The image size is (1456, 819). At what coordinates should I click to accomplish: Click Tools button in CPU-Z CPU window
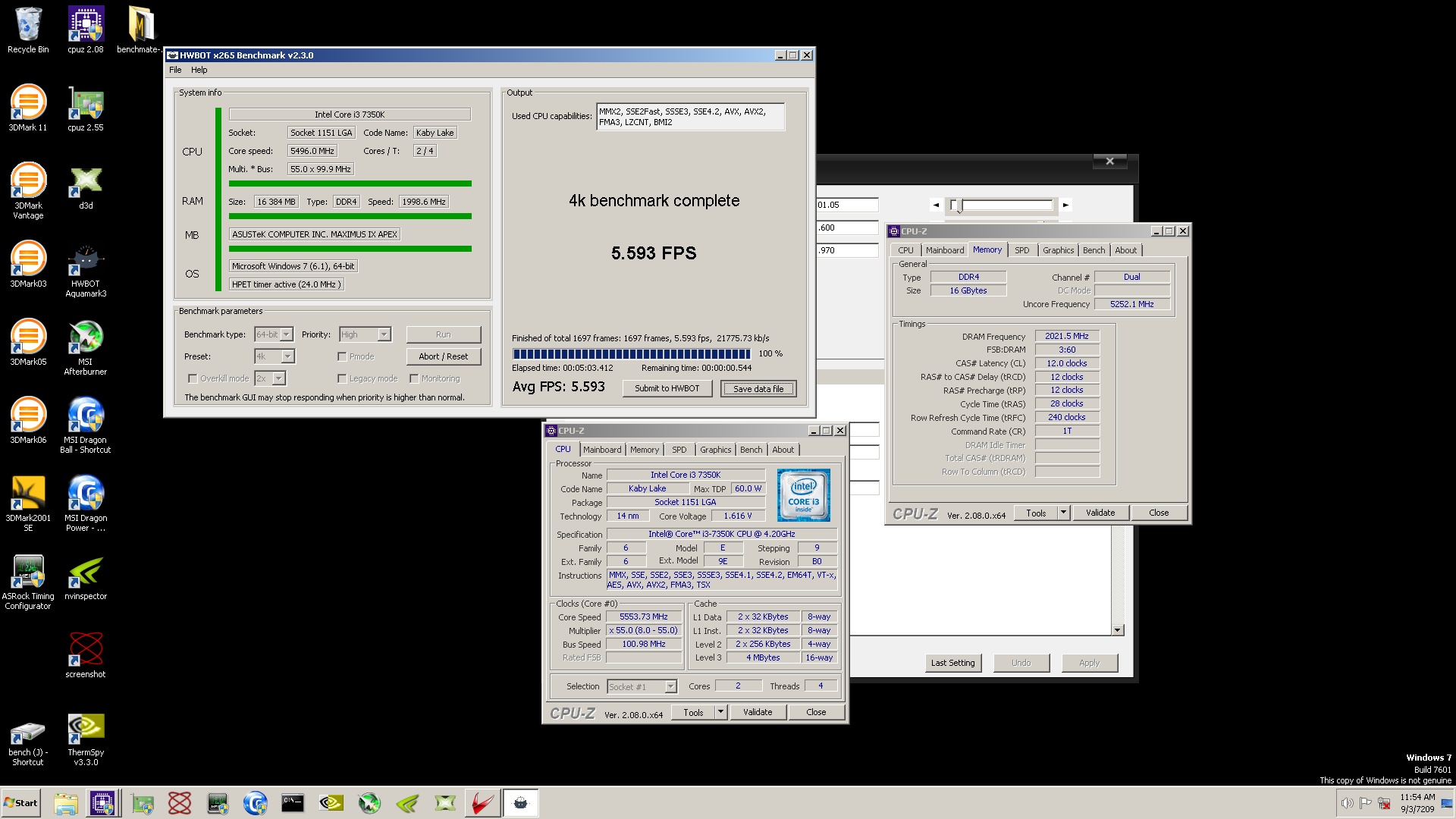(x=693, y=712)
